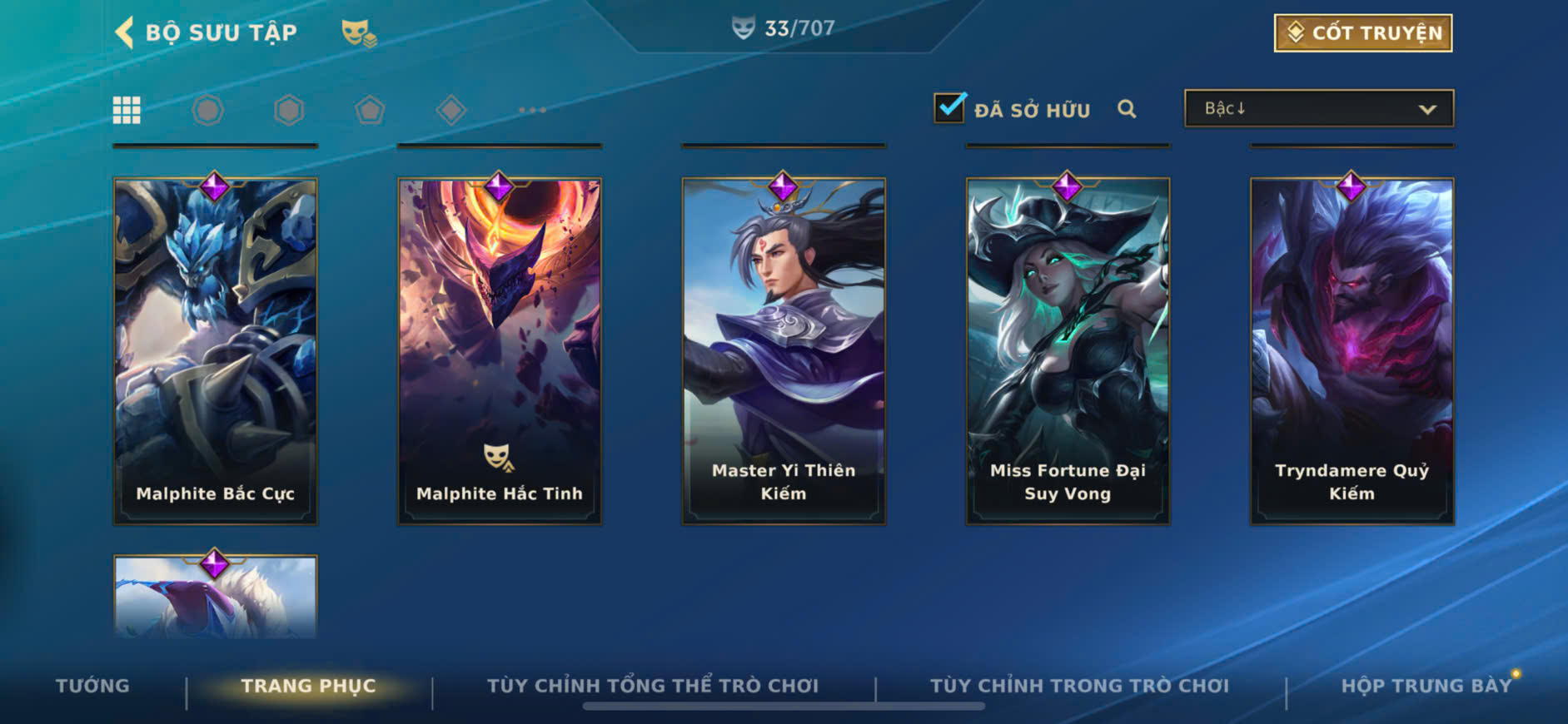This screenshot has height=724, width=1568.
Task: Filter skins by the diamond rarity icon
Action: [x=450, y=110]
